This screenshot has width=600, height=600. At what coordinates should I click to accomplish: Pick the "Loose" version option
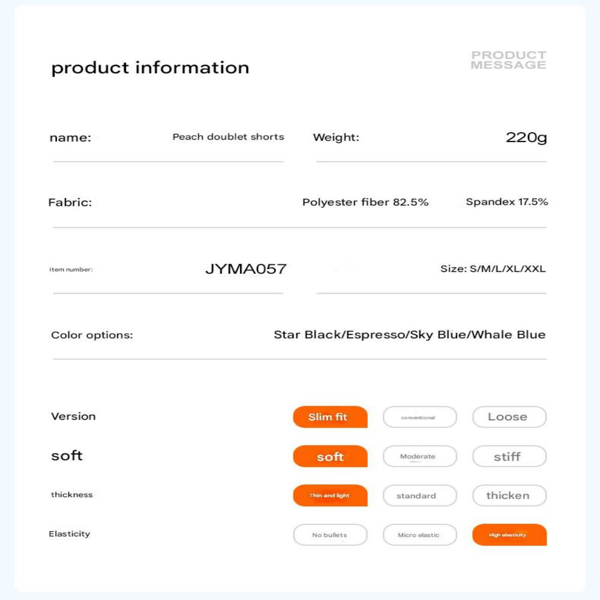click(x=509, y=417)
